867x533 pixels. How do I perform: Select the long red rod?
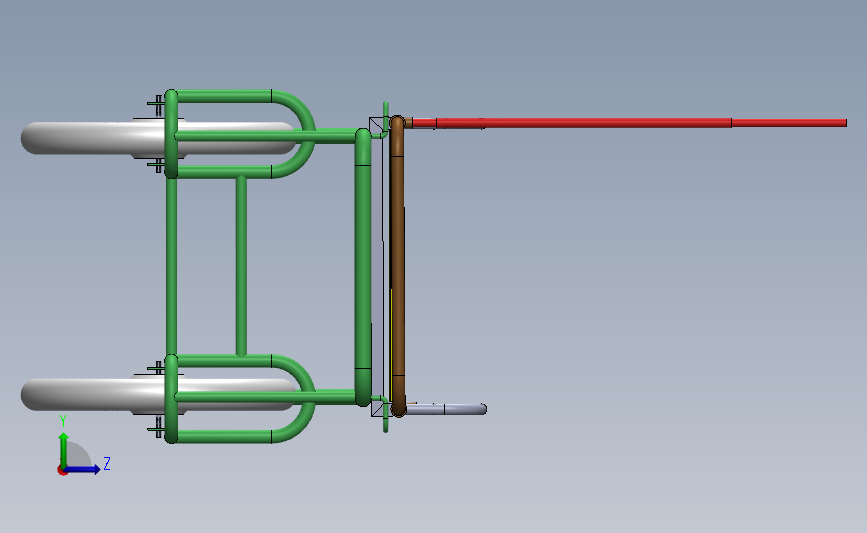(x=629, y=123)
